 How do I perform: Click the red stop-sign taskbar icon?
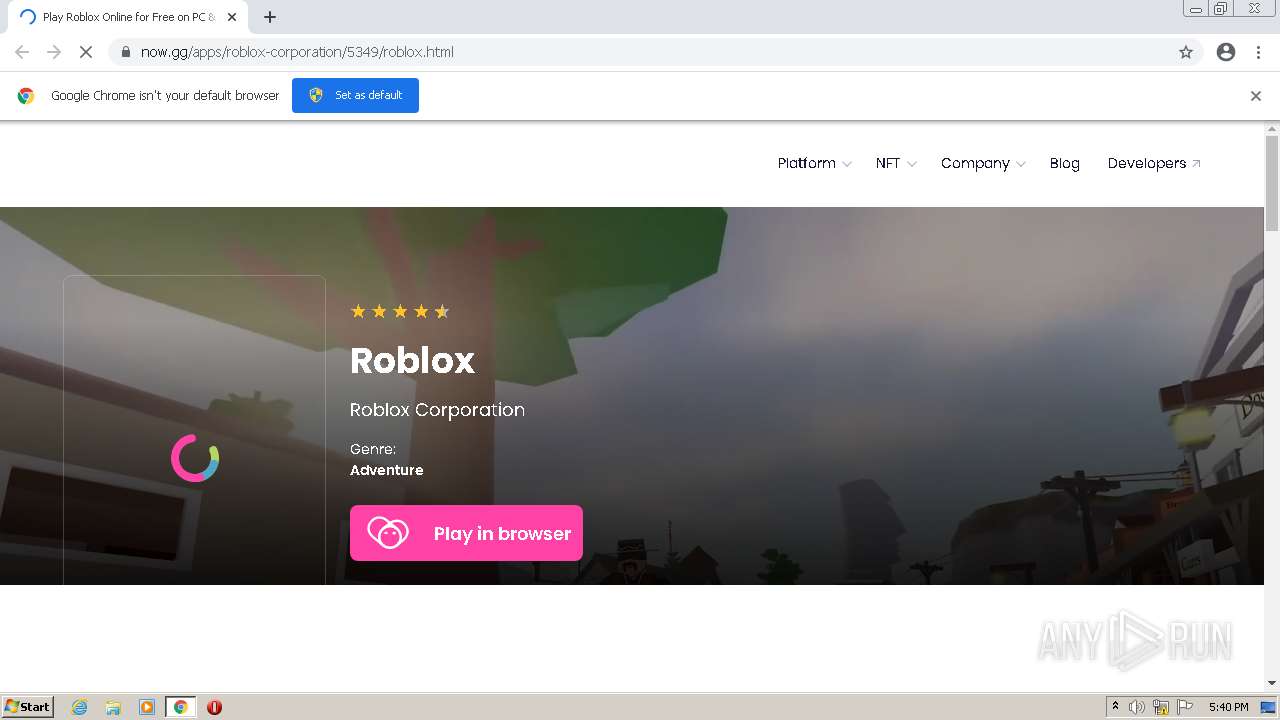click(214, 707)
